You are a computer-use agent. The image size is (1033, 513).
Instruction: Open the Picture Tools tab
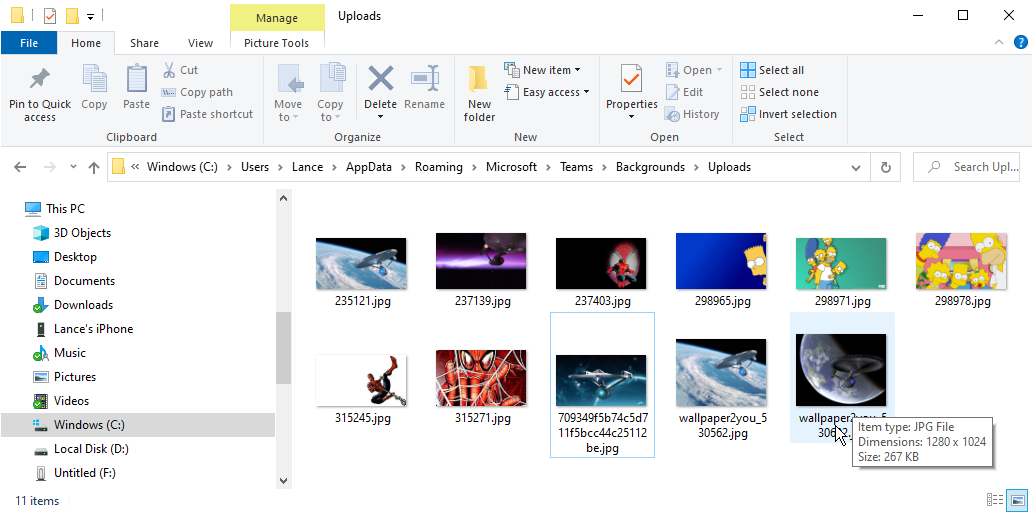click(x=277, y=43)
